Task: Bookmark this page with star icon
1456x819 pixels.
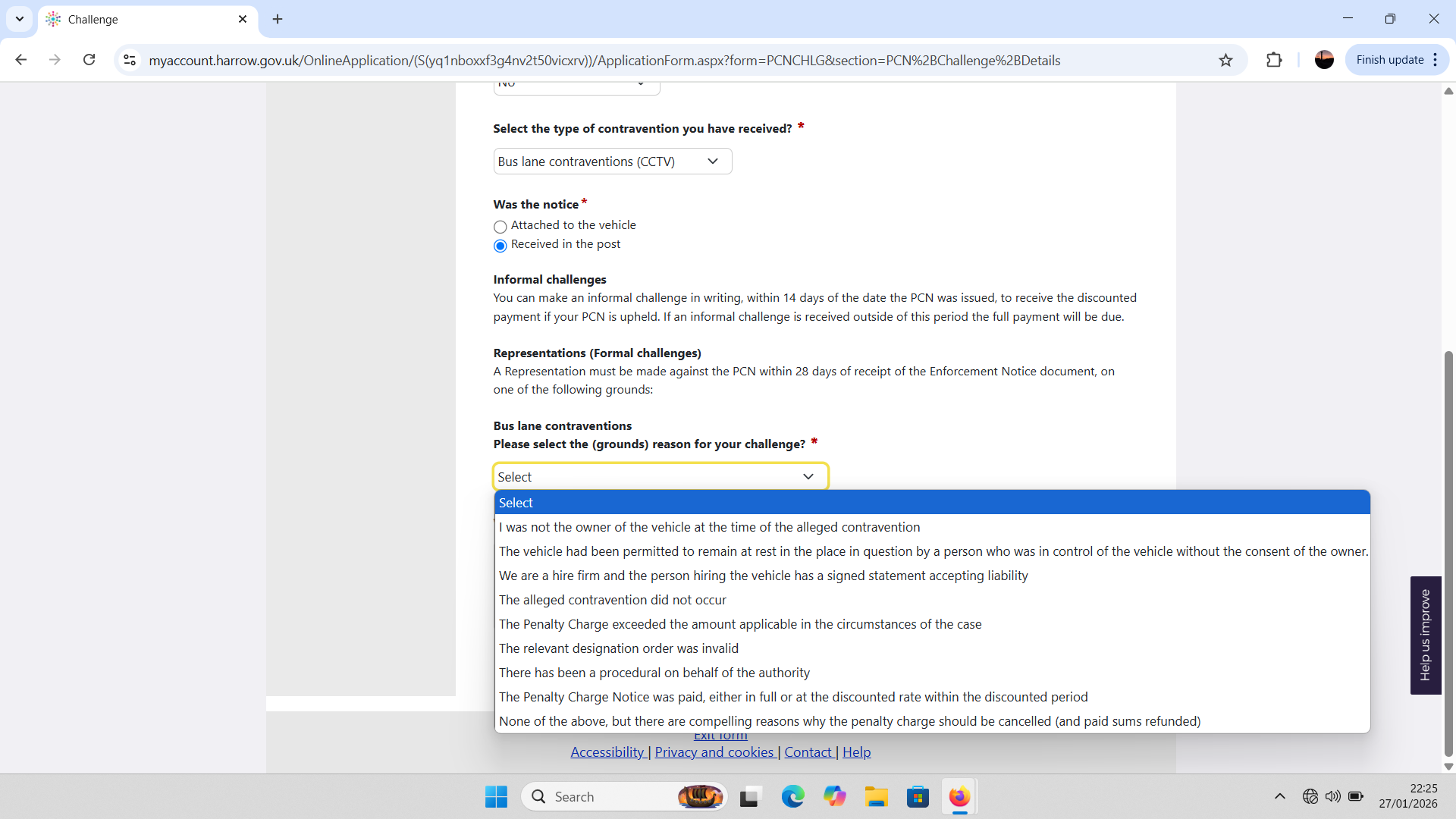Action: click(x=1225, y=60)
